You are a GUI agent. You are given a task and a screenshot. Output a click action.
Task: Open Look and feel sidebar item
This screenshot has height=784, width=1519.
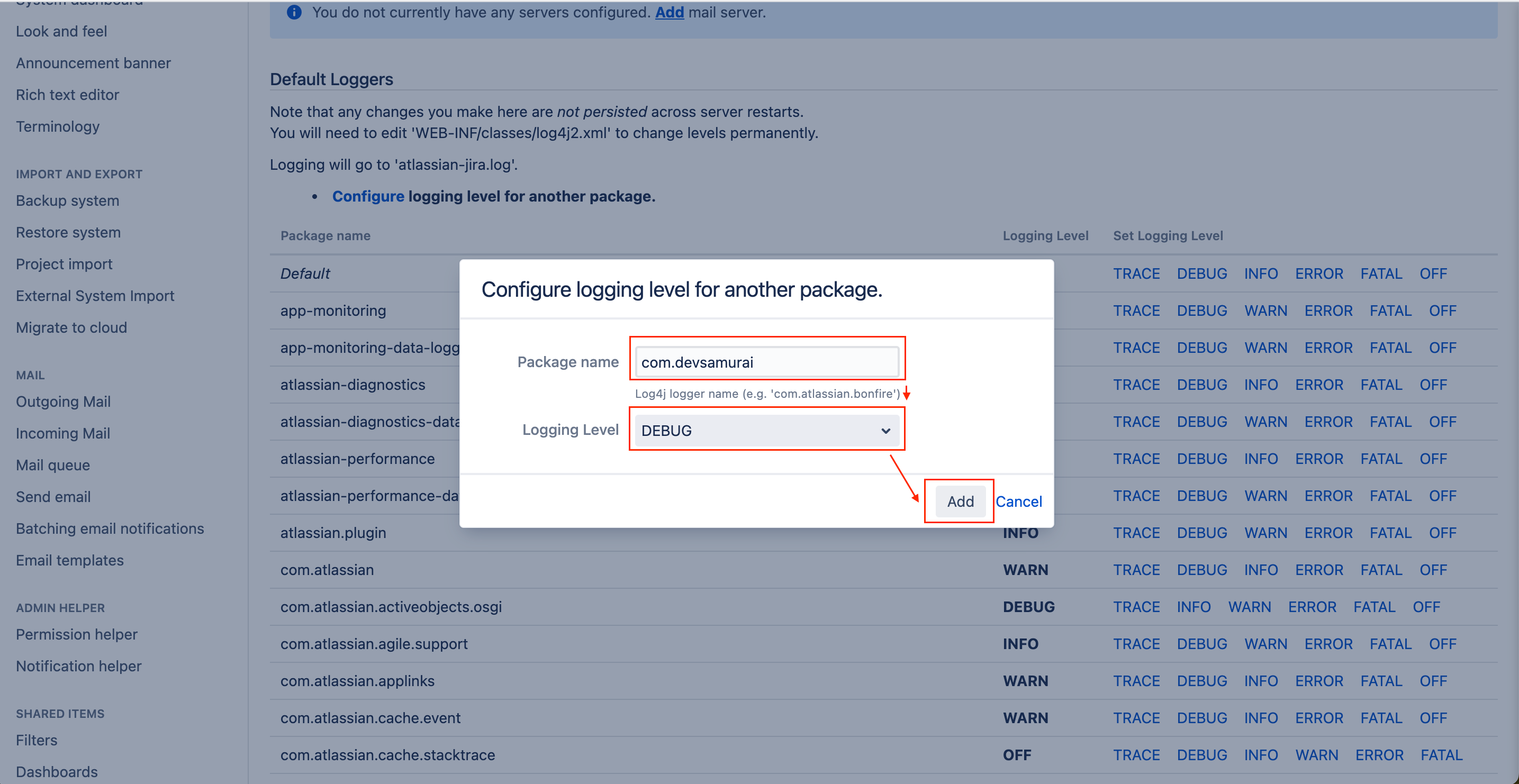(x=61, y=31)
